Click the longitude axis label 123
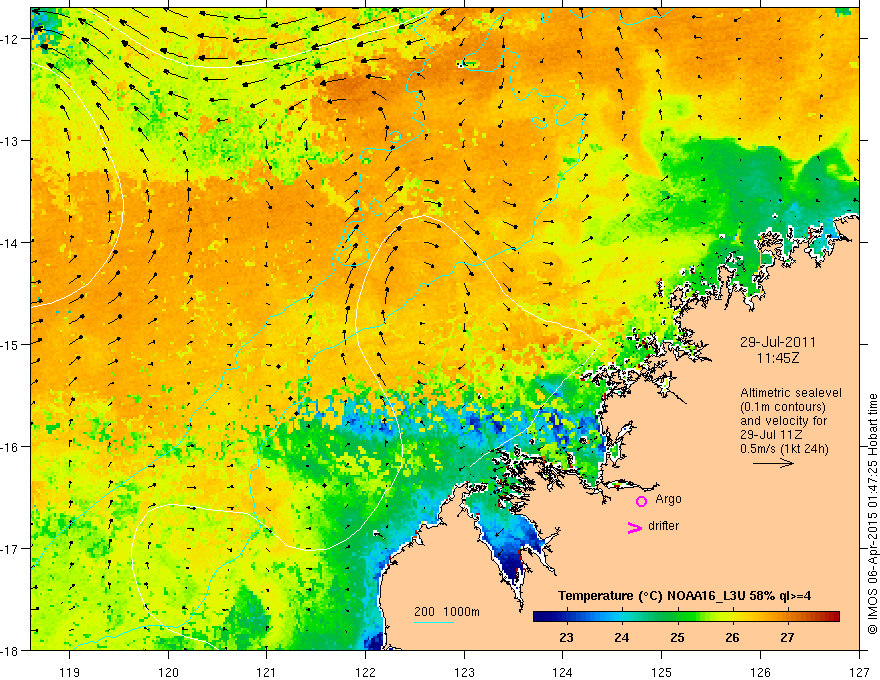The height and width of the screenshot is (680, 880). pyautogui.click(x=464, y=672)
